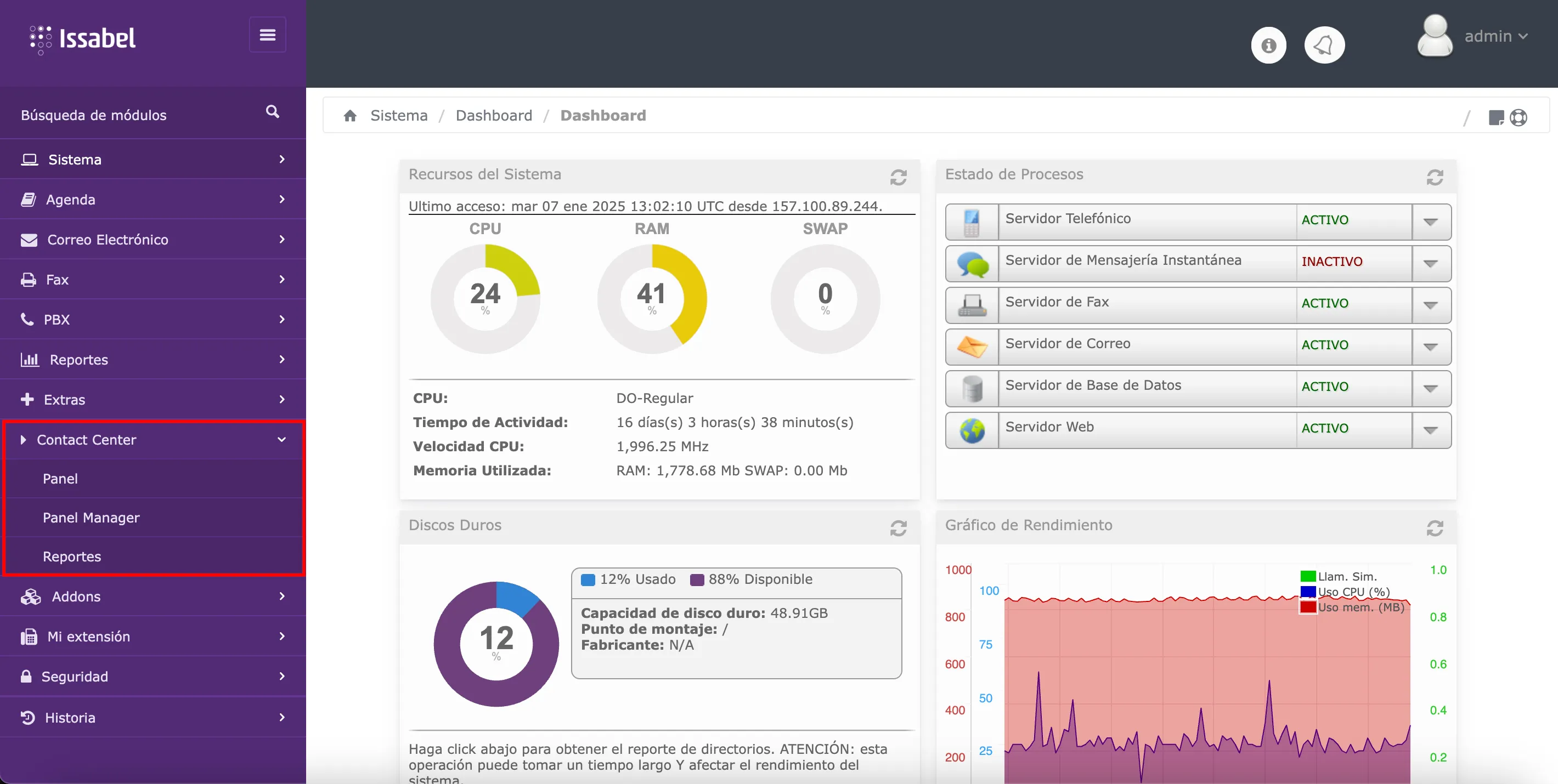
Task: Refresh the Gráfico de Rendimiento widget
Action: click(x=1436, y=528)
